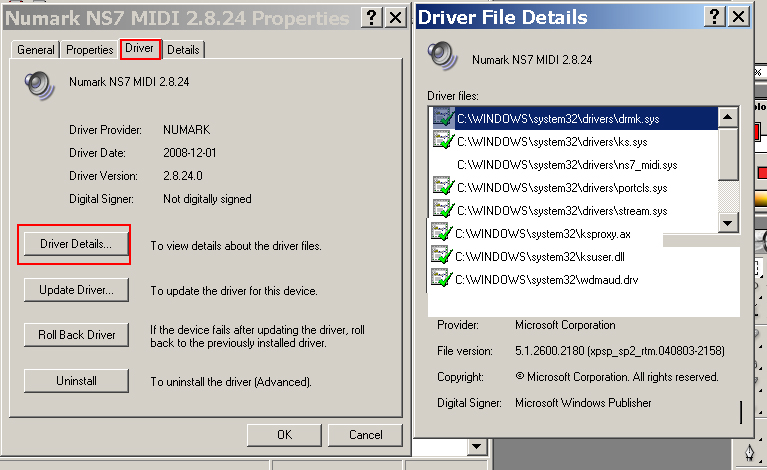Click the Update Driver button
767x470 pixels.
coord(76,290)
